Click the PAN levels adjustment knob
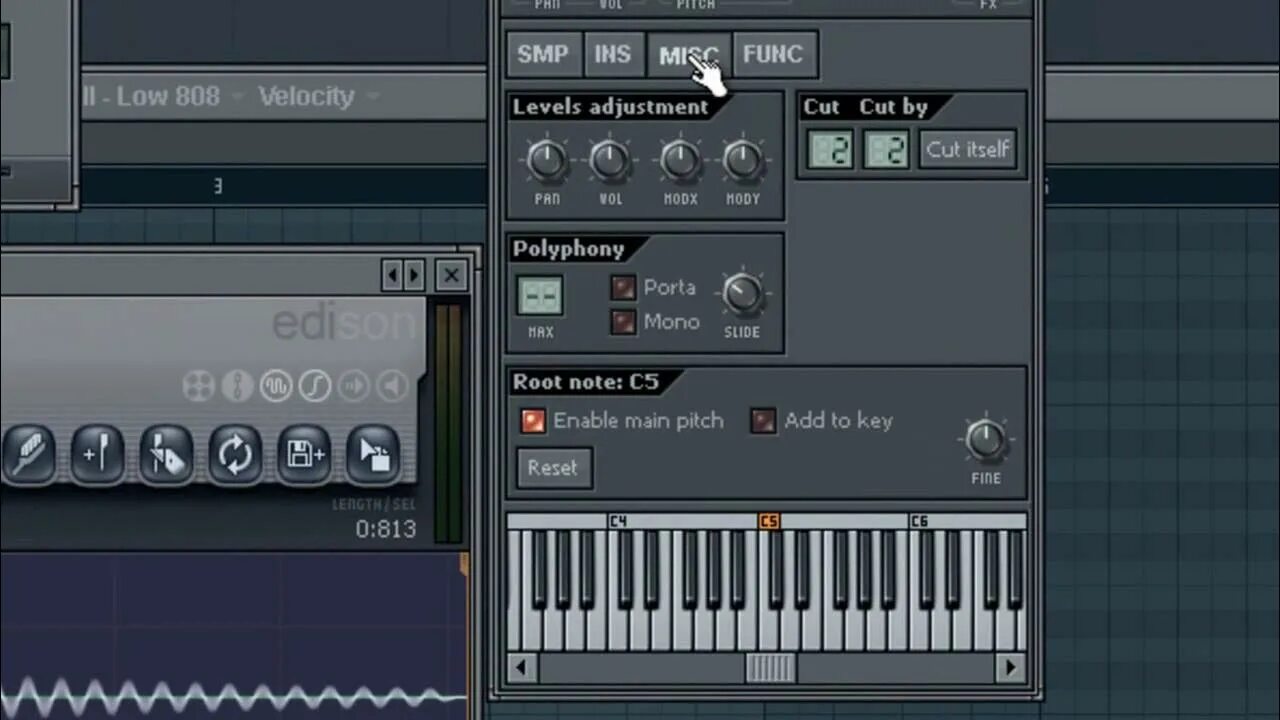 click(546, 160)
